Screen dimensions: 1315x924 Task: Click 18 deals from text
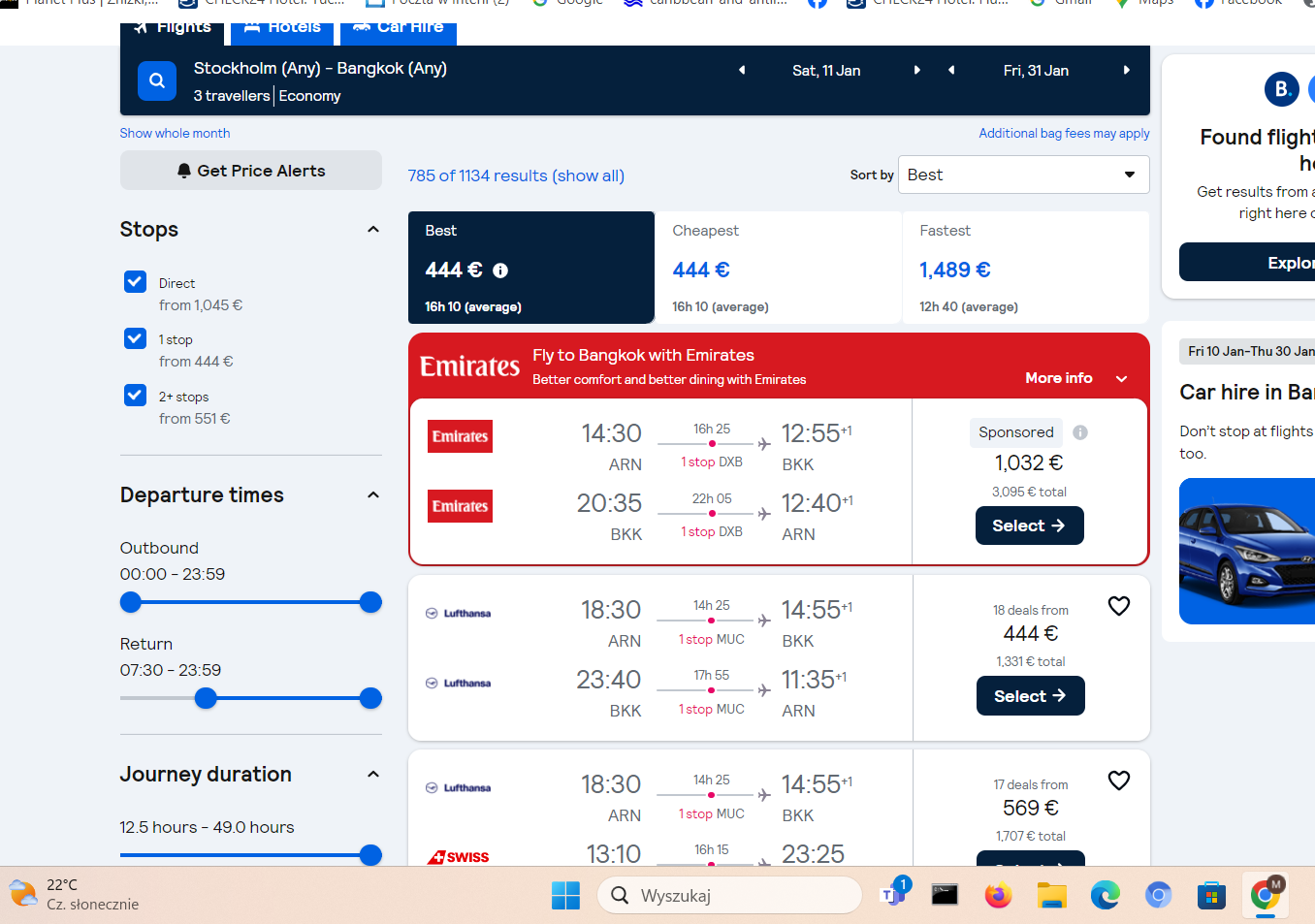pos(1030,610)
